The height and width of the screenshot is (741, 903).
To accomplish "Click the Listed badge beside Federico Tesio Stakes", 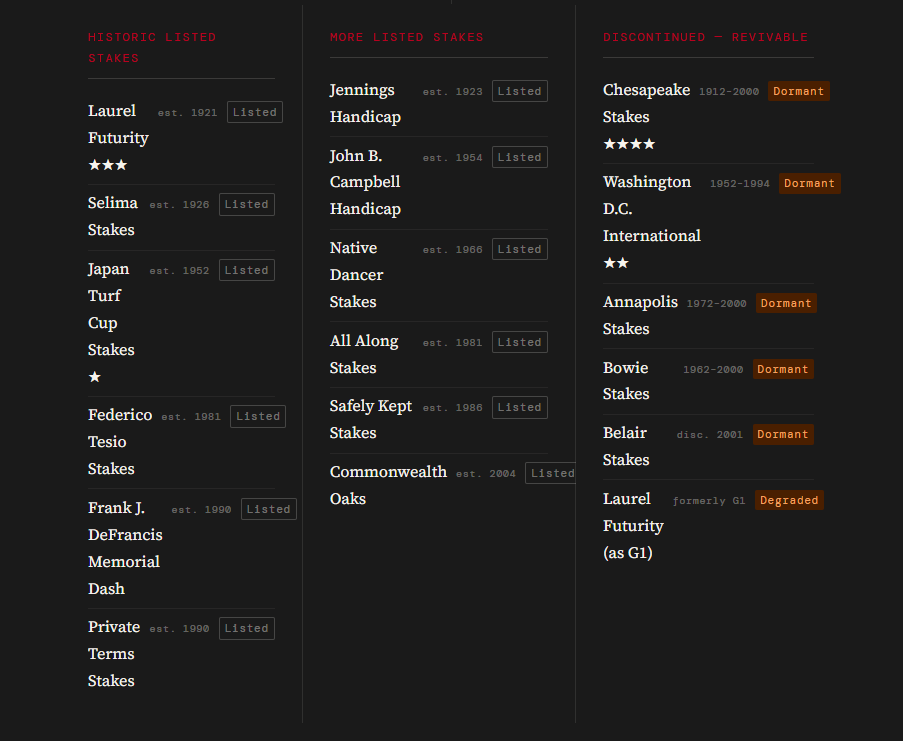I will tap(257, 416).
